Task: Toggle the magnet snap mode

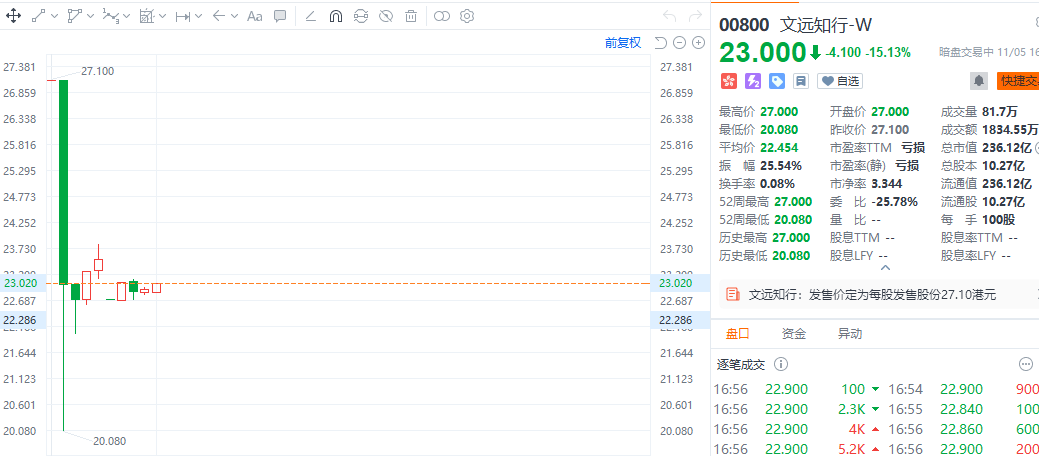Action: pyautogui.click(x=335, y=17)
